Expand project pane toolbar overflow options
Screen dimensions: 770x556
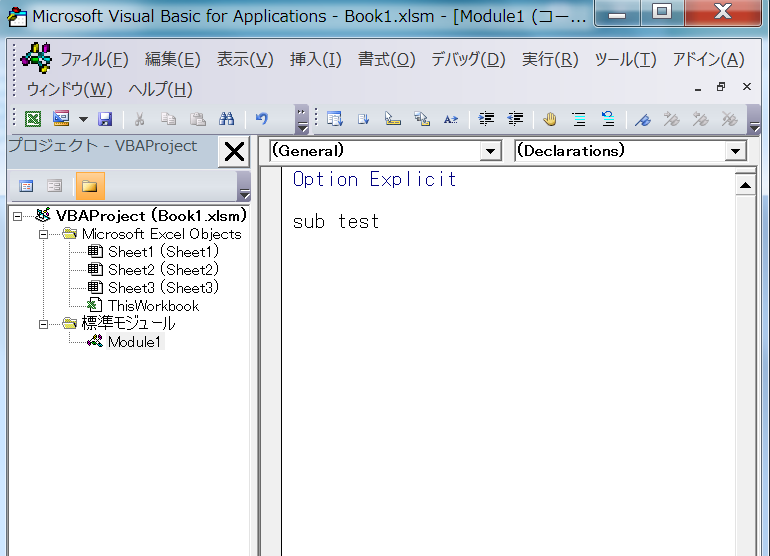244,187
